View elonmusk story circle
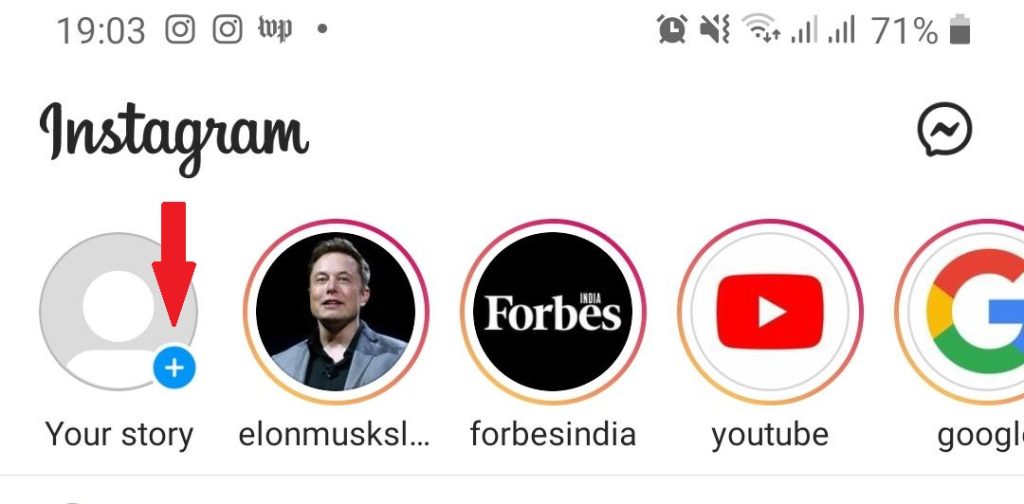This screenshot has height=504, width=1024. pyautogui.click(x=336, y=311)
